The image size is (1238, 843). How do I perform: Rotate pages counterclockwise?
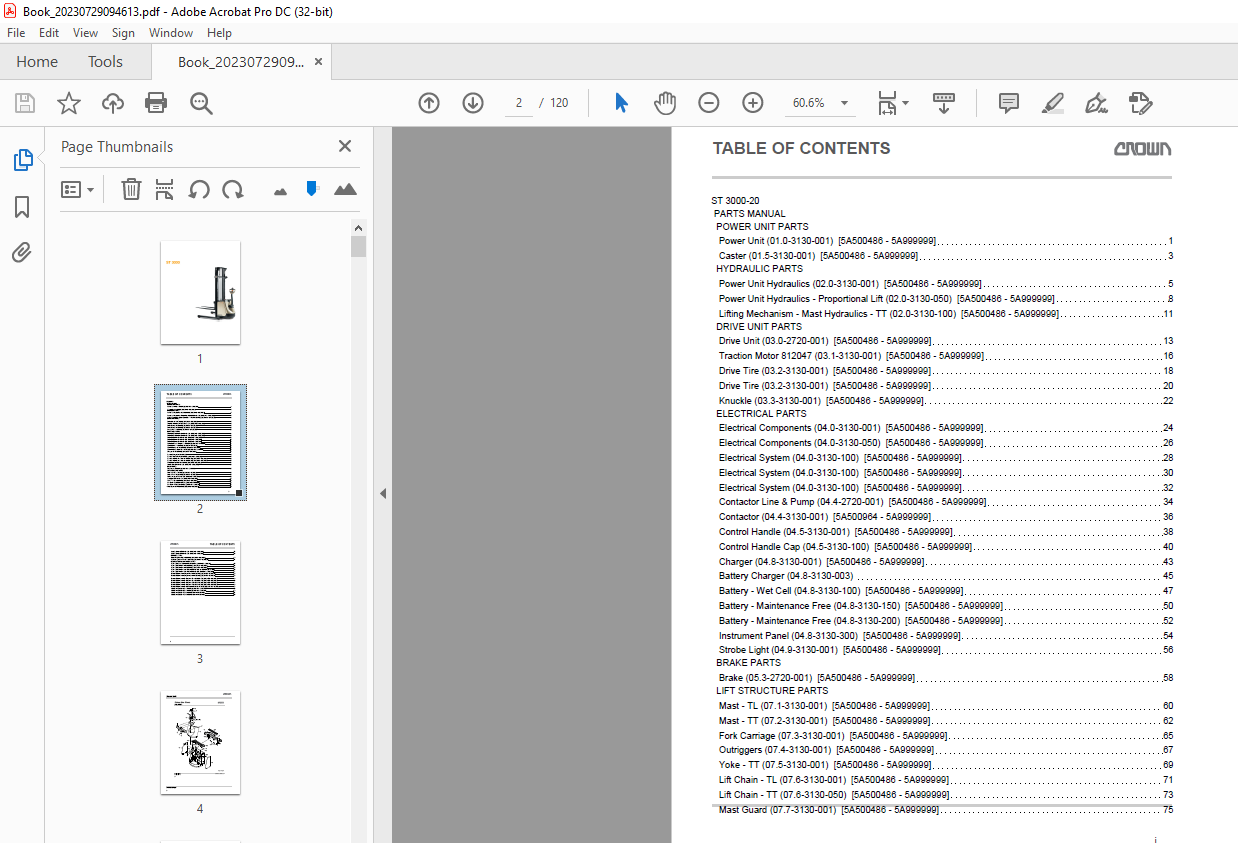pyautogui.click(x=199, y=189)
